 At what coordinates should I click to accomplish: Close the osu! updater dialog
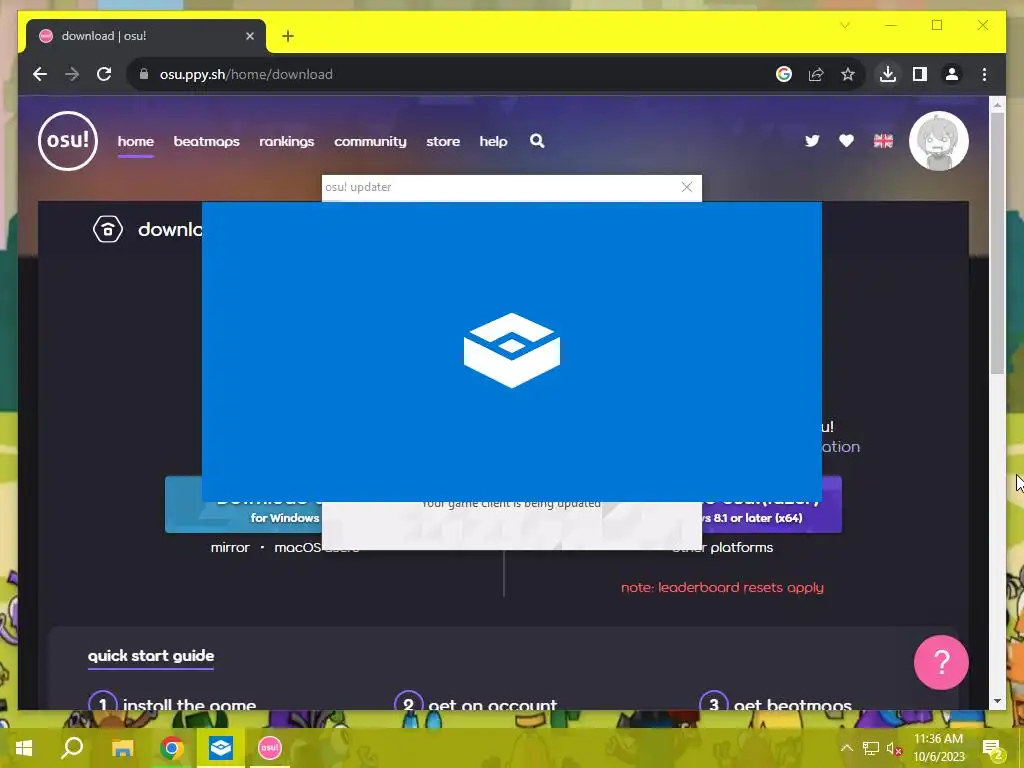tap(686, 187)
